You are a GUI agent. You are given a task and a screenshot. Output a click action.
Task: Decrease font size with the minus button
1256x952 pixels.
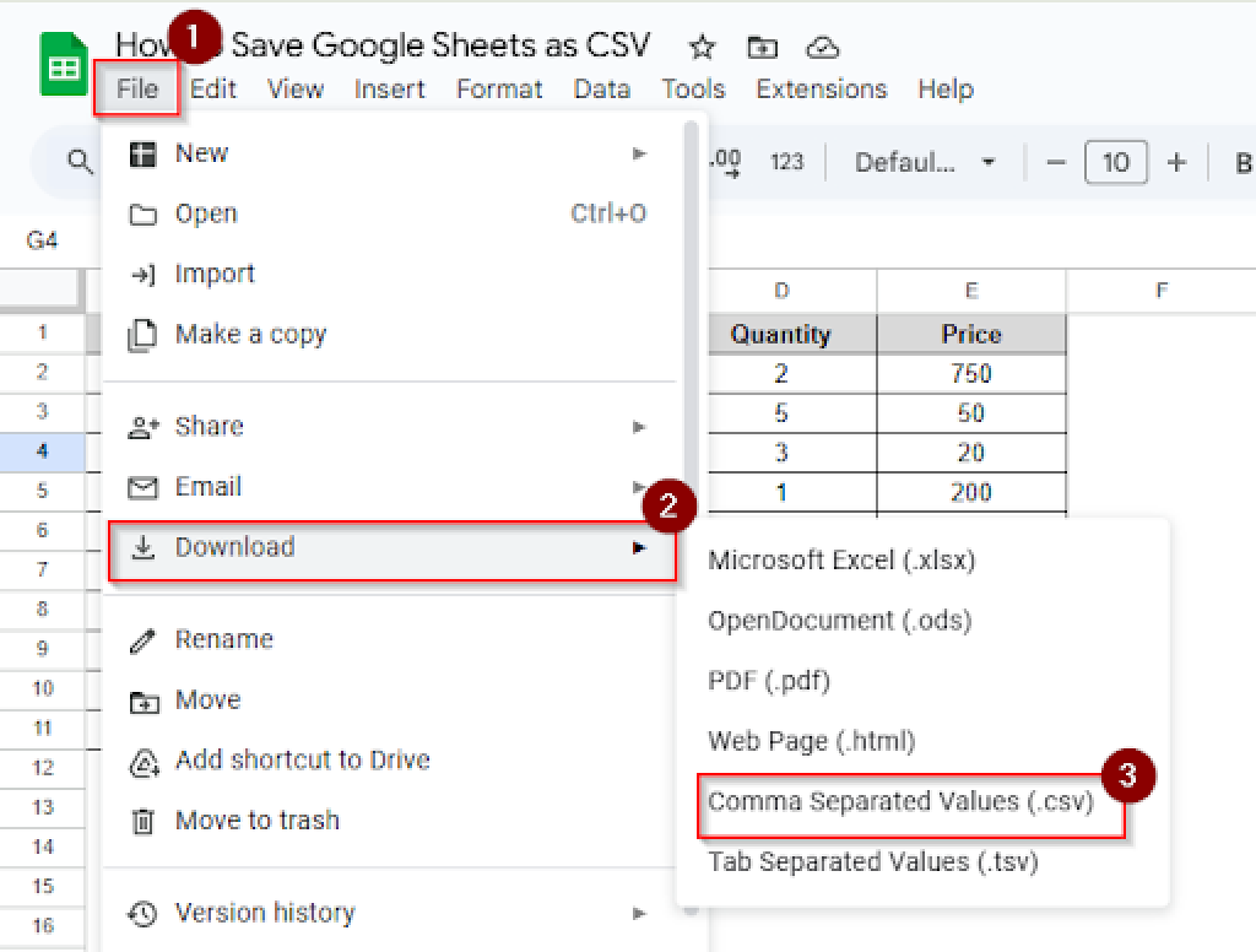tap(1055, 161)
